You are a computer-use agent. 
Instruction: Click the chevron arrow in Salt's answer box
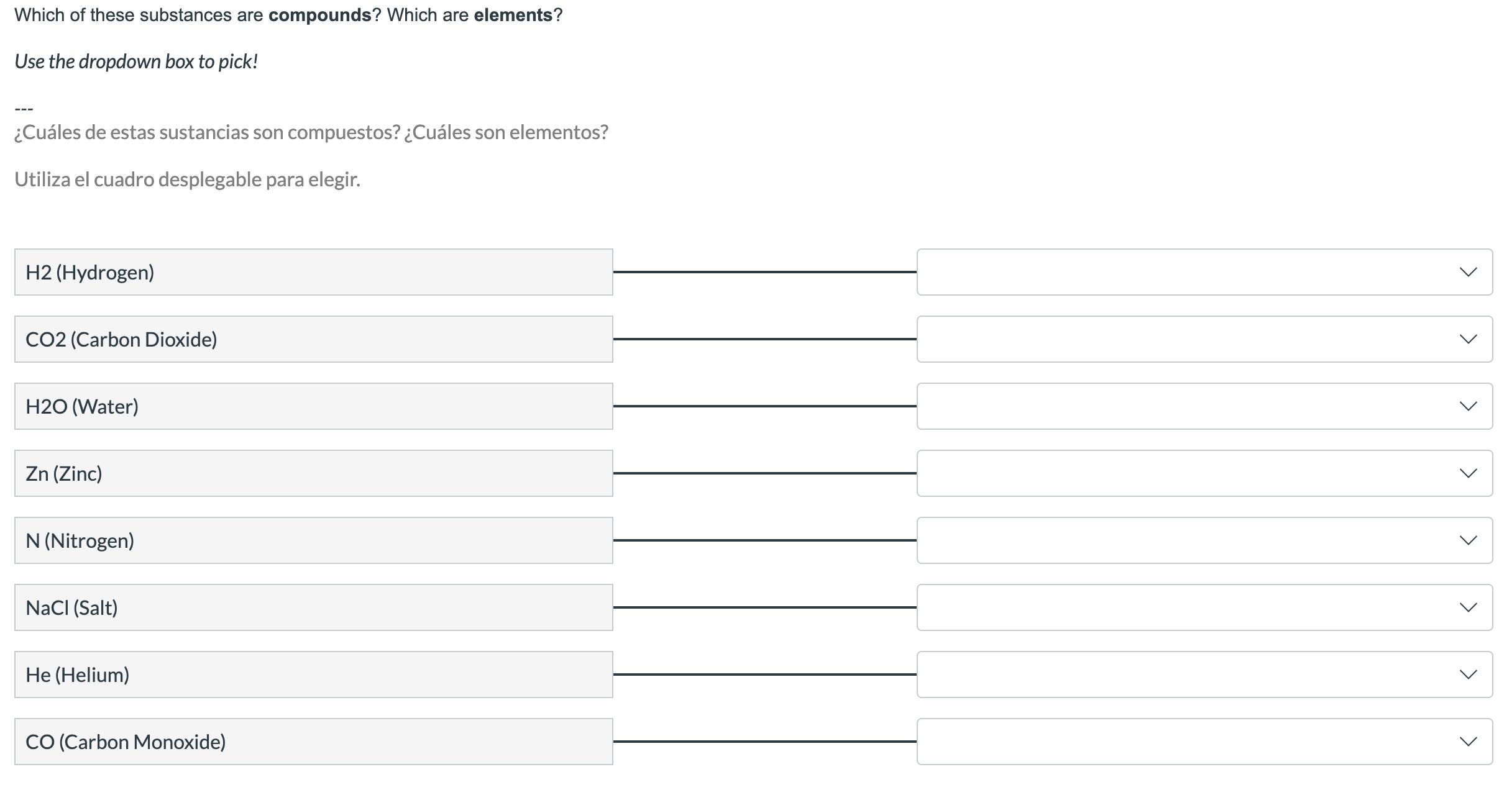1468,607
